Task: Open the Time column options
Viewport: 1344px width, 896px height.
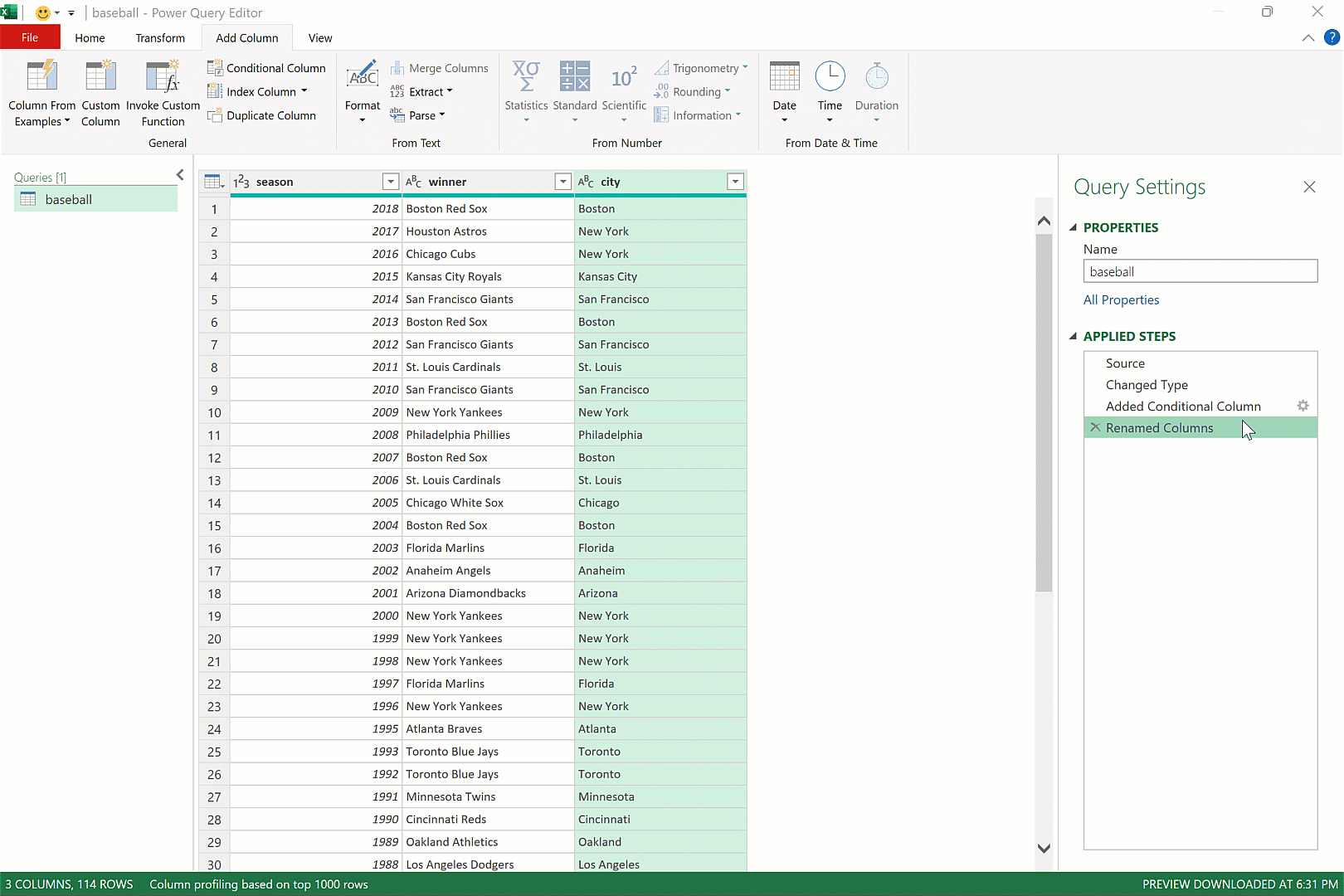Action: tap(830, 91)
